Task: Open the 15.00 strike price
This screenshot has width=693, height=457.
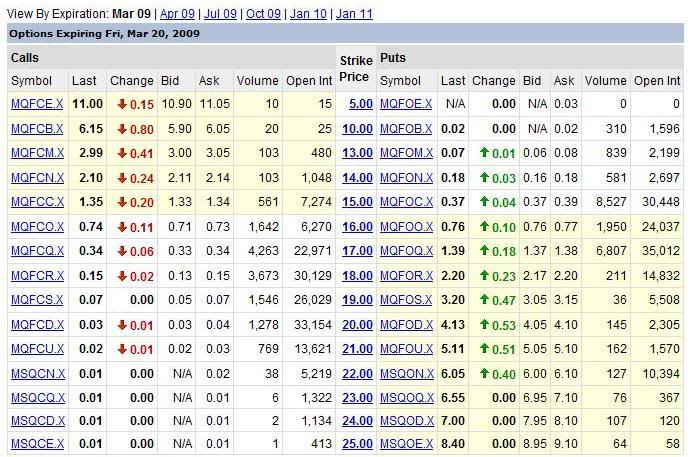Action: click(x=357, y=201)
